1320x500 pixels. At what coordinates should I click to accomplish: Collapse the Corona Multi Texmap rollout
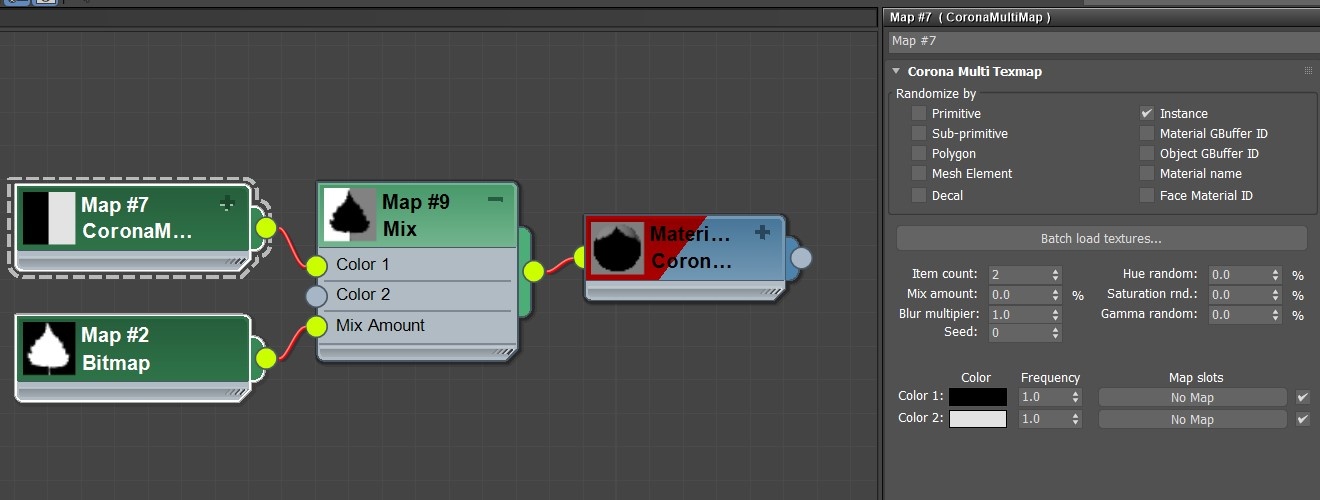(x=896, y=71)
